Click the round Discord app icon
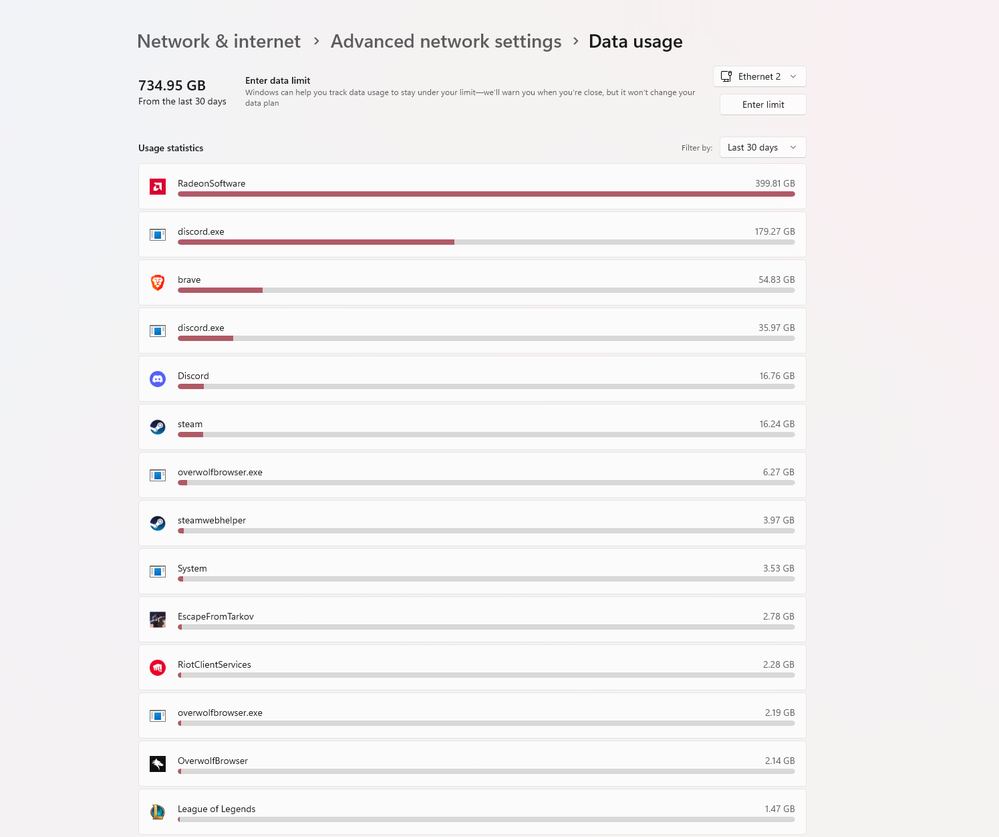 [x=157, y=379]
